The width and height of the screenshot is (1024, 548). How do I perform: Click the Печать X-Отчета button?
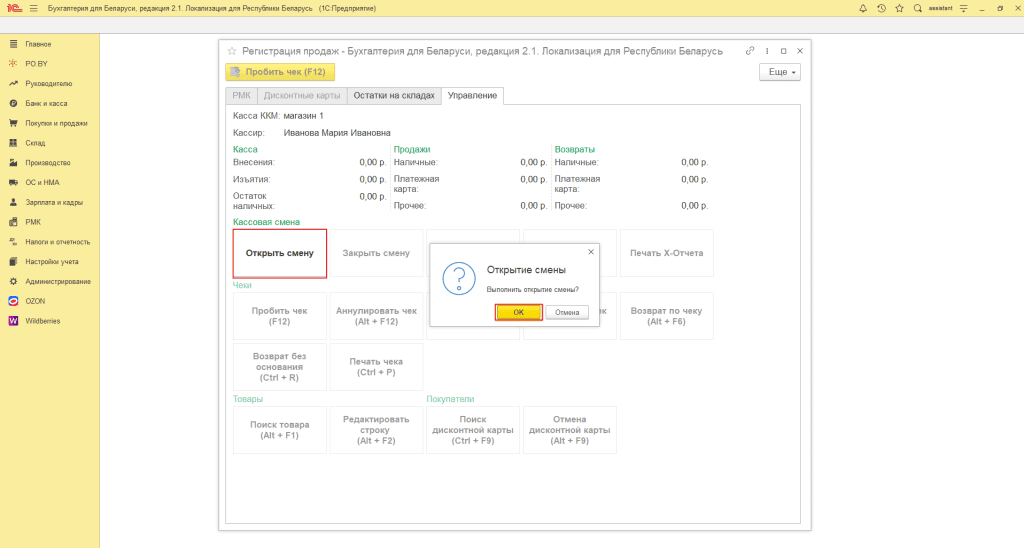pos(666,253)
